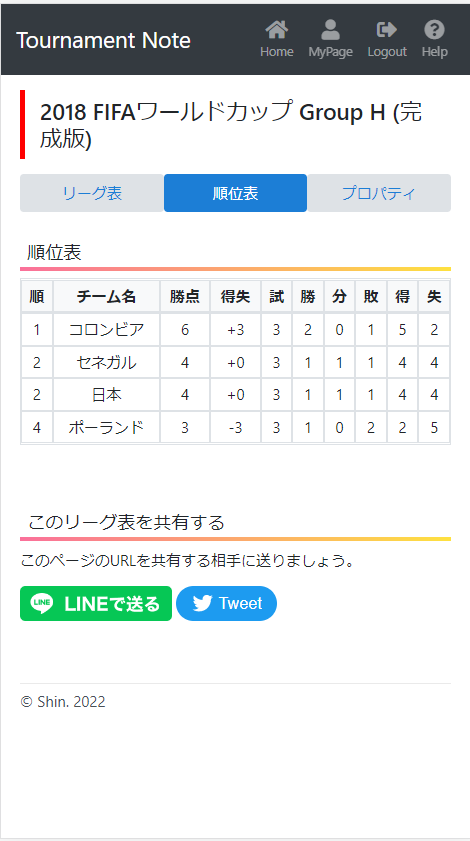This screenshot has height=841, width=470.
Task: Click the 勝点 column header
Action: pyautogui.click(x=185, y=297)
